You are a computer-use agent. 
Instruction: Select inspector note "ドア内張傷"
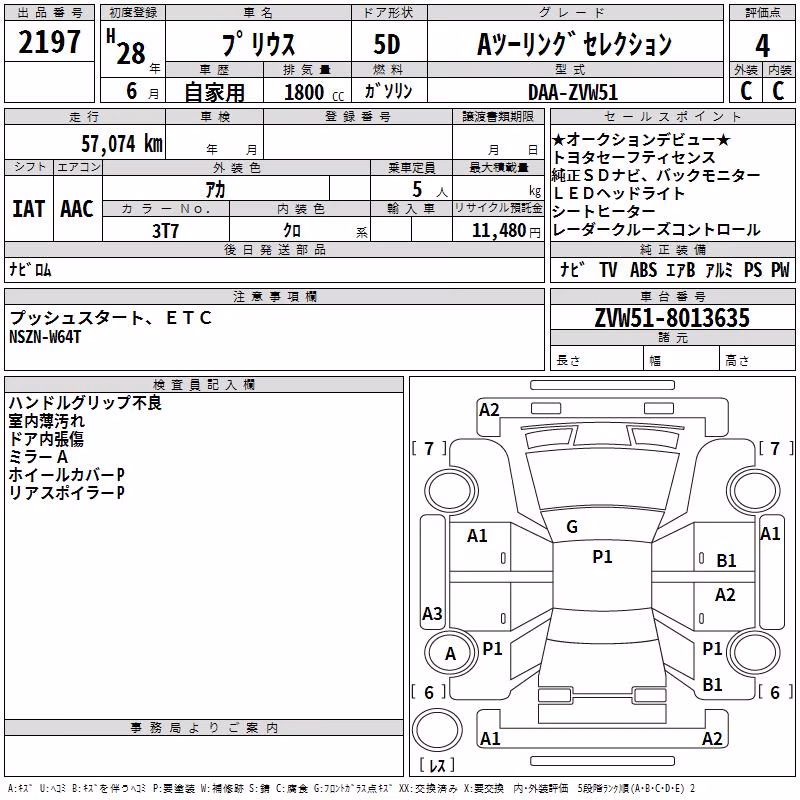point(46,439)
